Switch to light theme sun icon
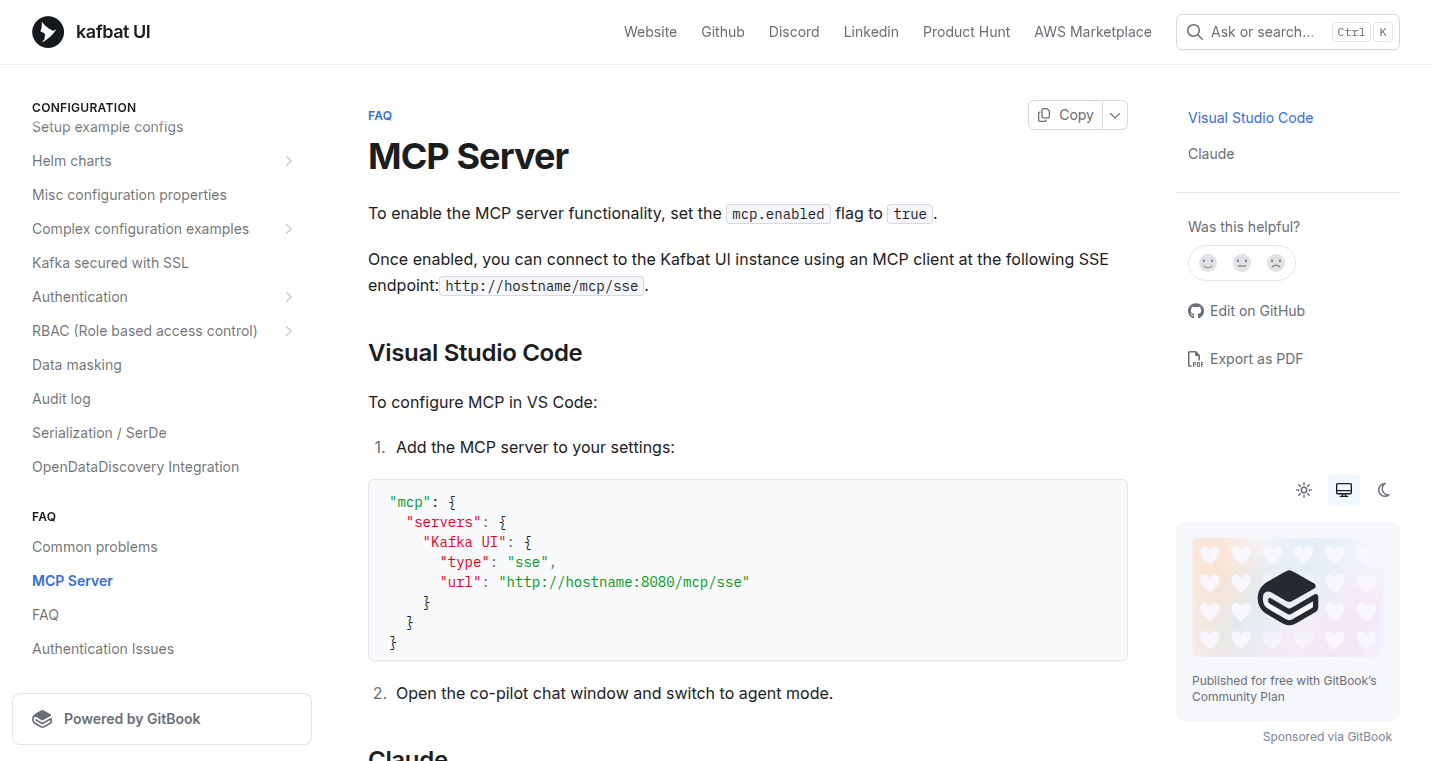The width and height of the screenshot is (1440, 761). coord(1304,490)
